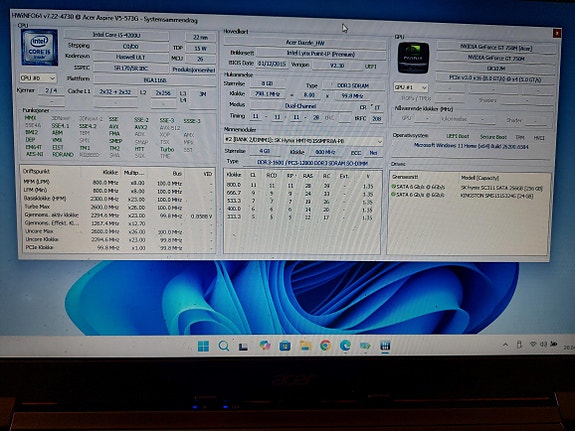This screenshot has height=431, width=575.
Task: Open Microsoft Store from the taskbar
Action: tap(285, 346)
